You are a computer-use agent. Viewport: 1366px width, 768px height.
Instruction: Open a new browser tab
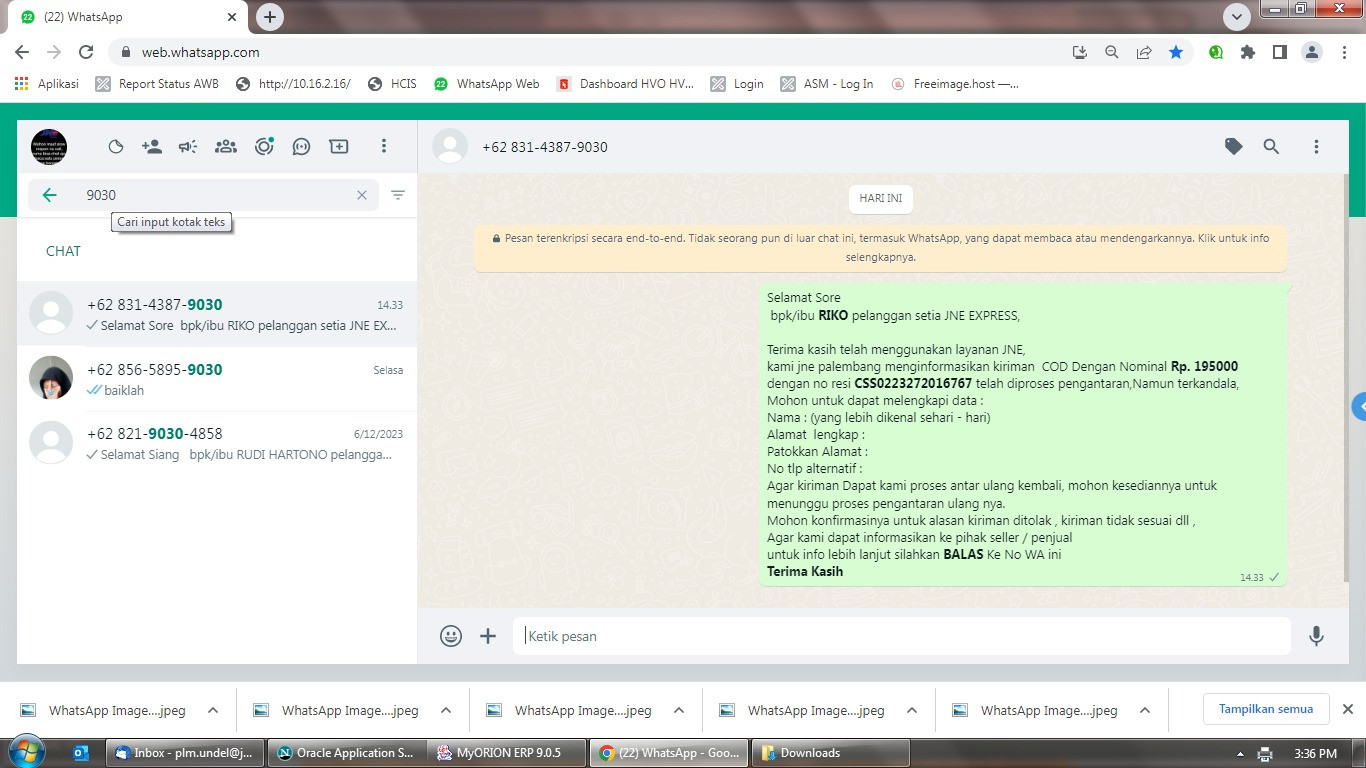[270, 17]
